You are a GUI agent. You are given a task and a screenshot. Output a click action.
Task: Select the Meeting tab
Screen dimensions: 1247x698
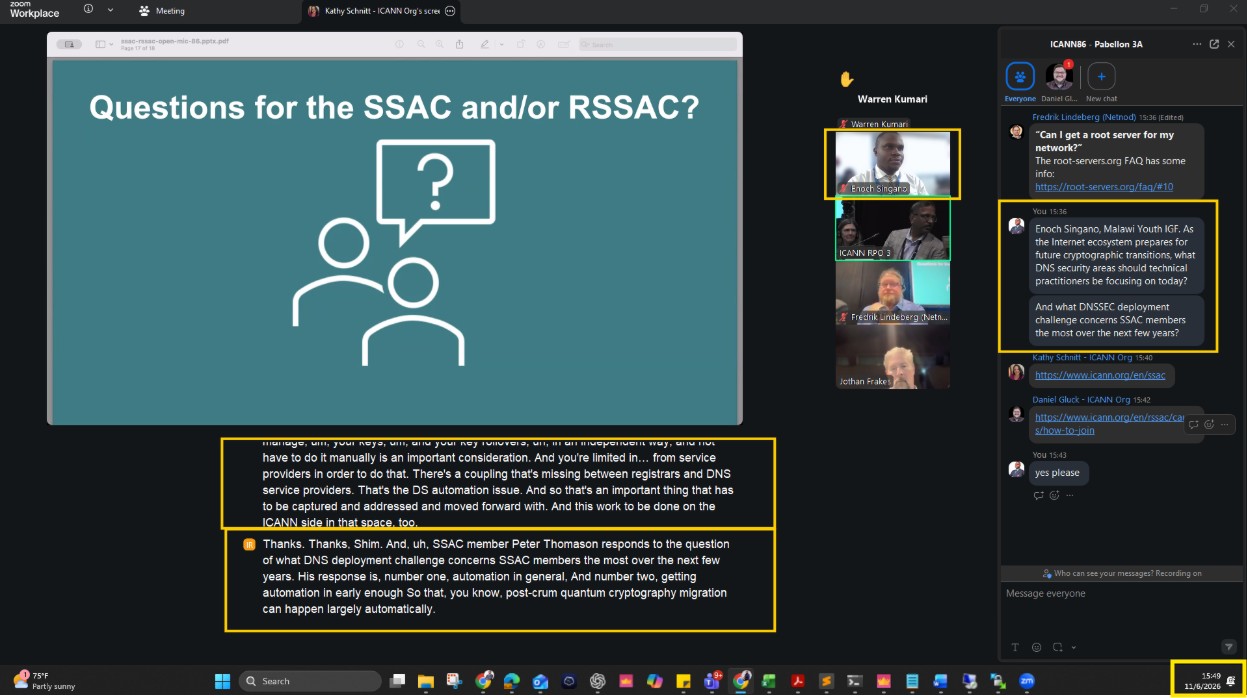(162, 11)
